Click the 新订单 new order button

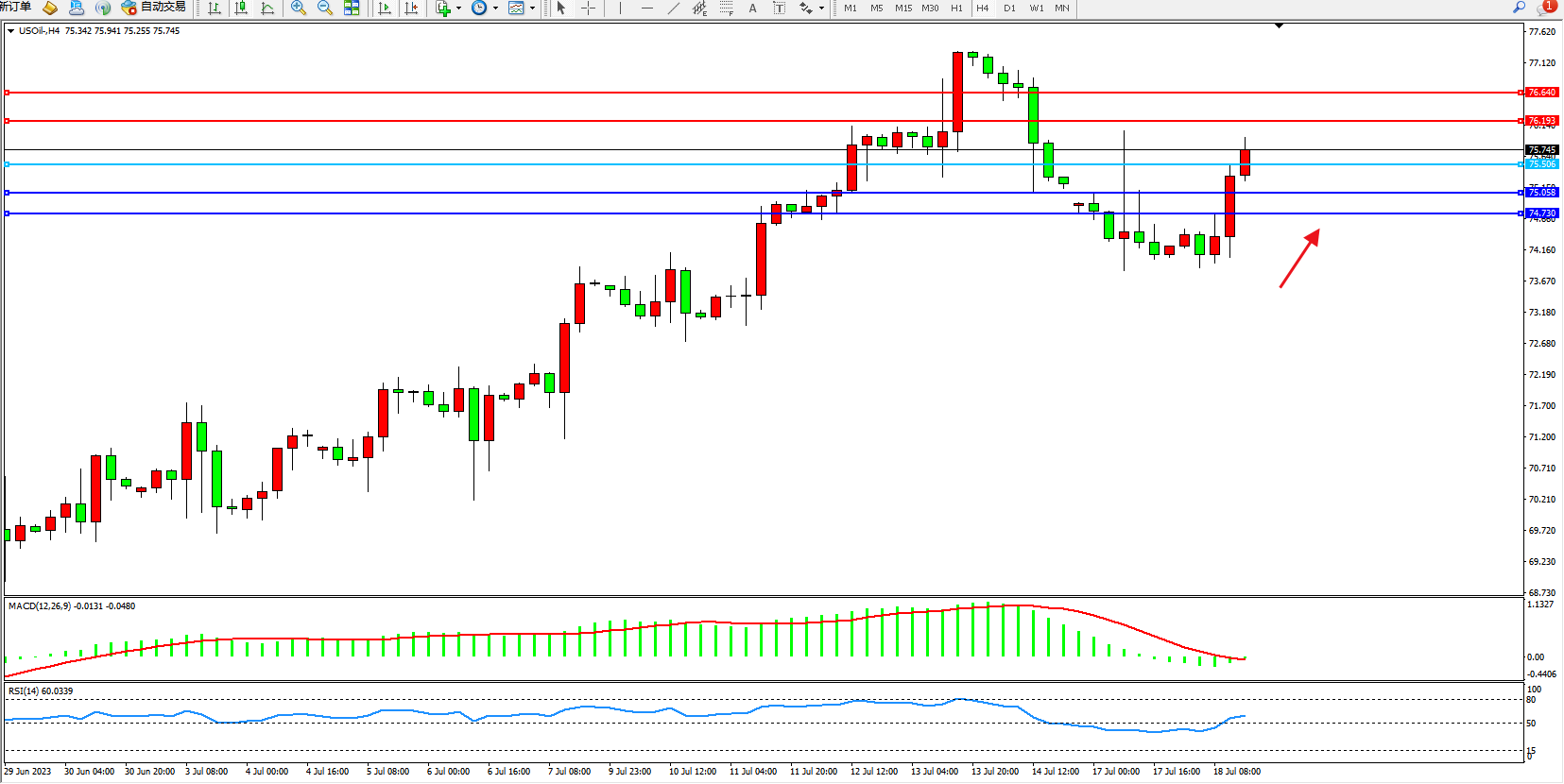pos(15,8)
